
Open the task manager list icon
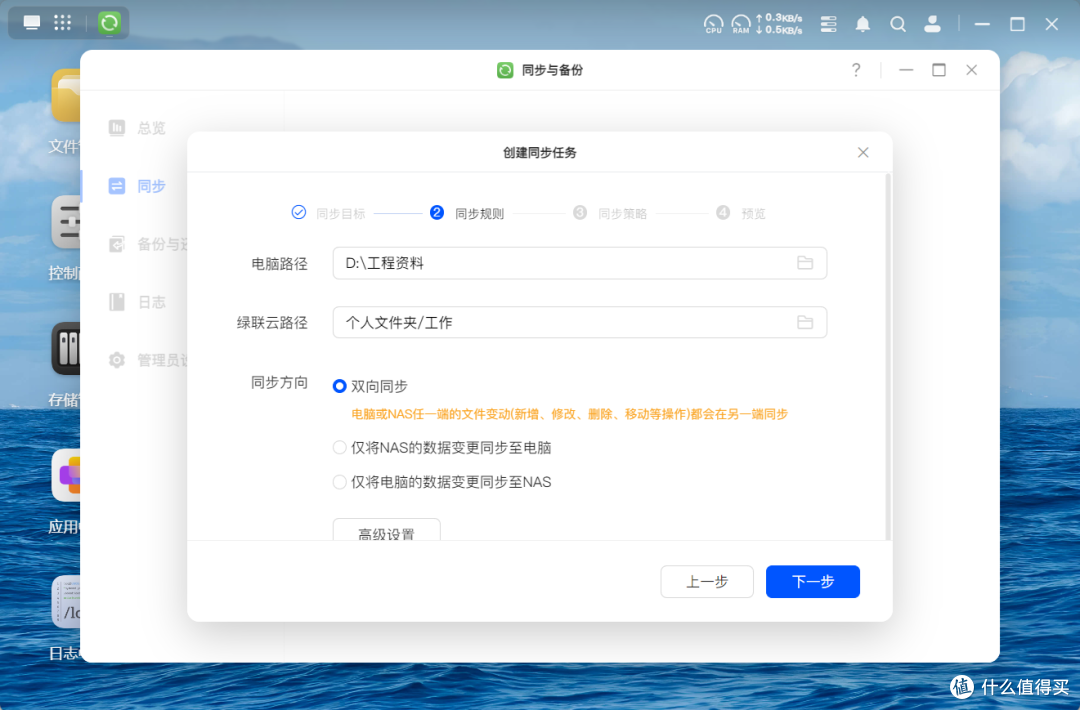829,24
